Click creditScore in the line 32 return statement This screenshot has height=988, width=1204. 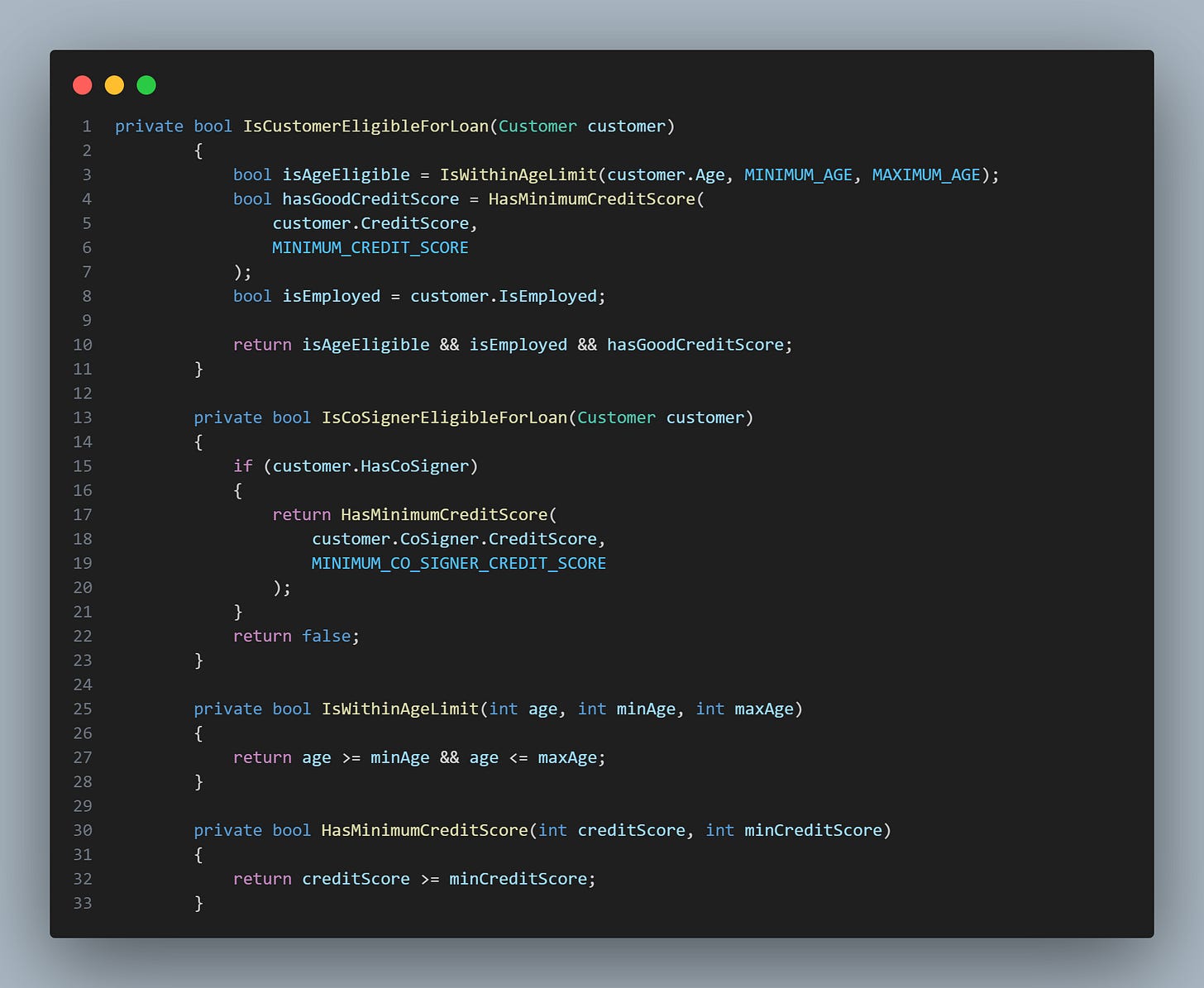pyautogui.click(x=356, y=879)
